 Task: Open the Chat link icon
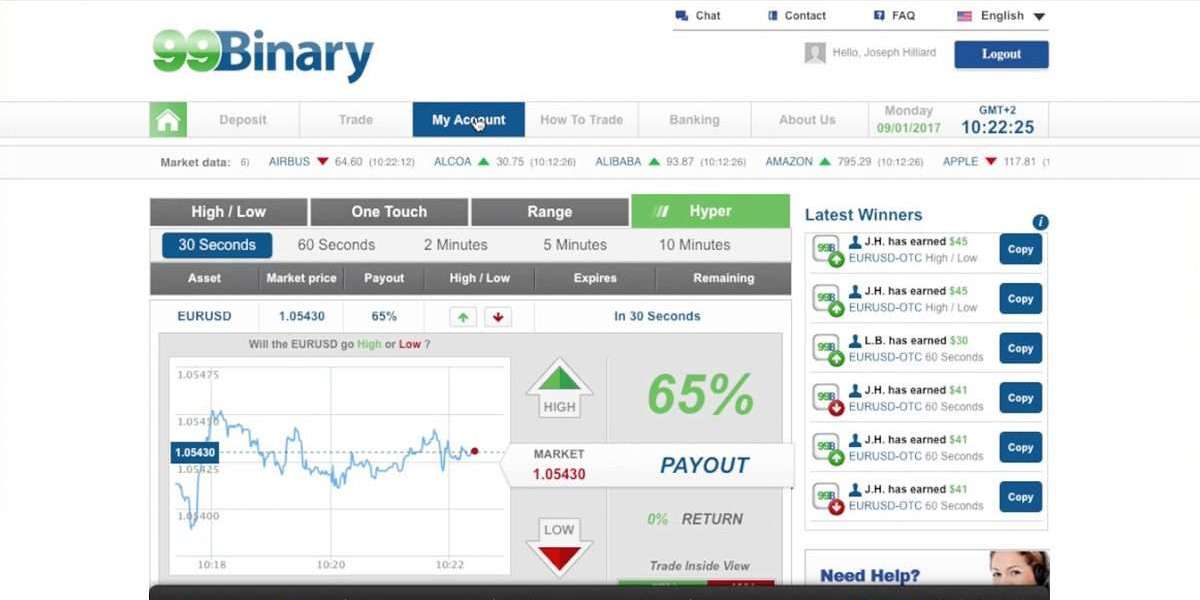(x=682, y=16)
